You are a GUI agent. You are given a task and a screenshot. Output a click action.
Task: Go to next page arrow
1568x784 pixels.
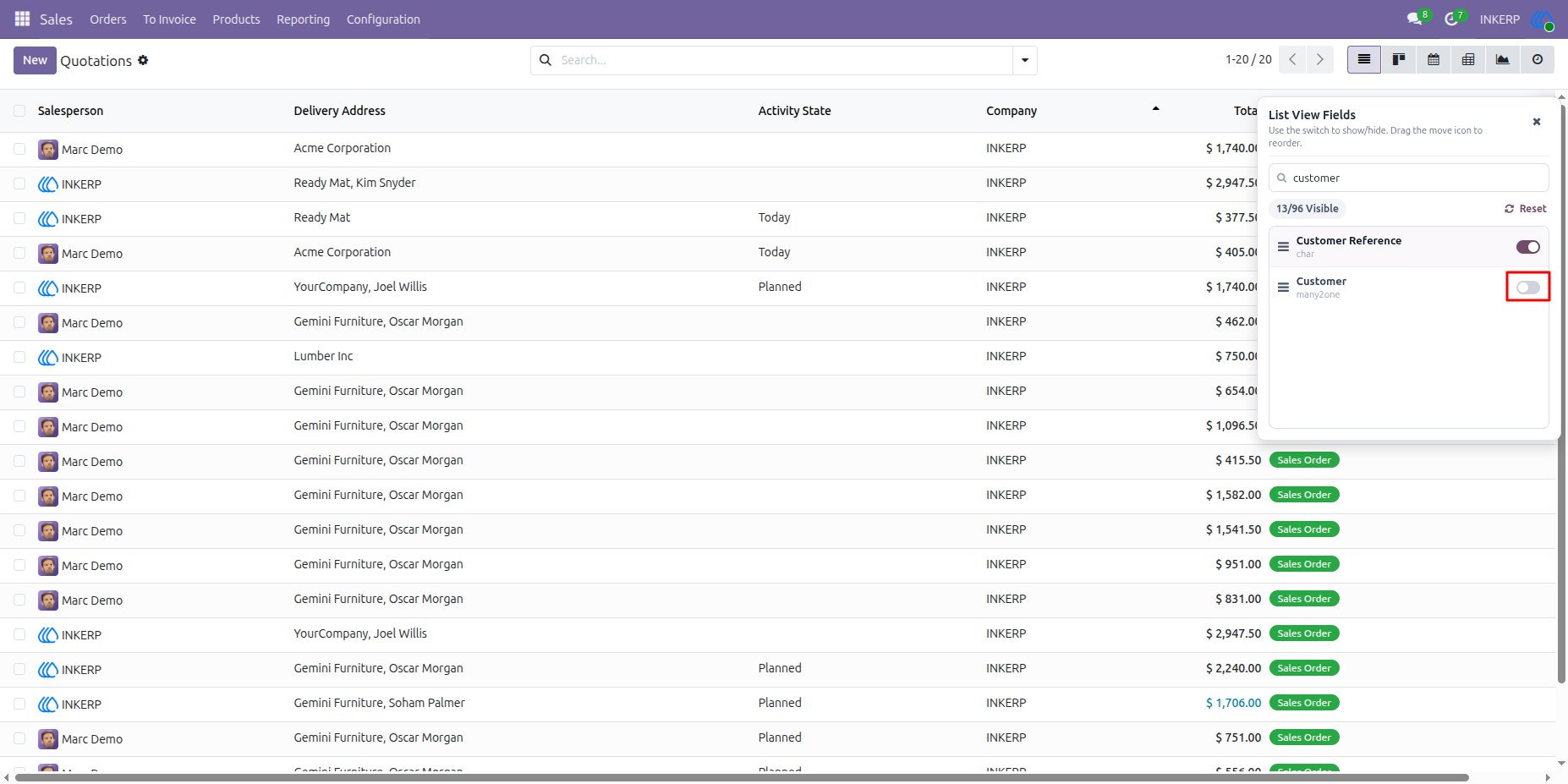[1319, 60]
